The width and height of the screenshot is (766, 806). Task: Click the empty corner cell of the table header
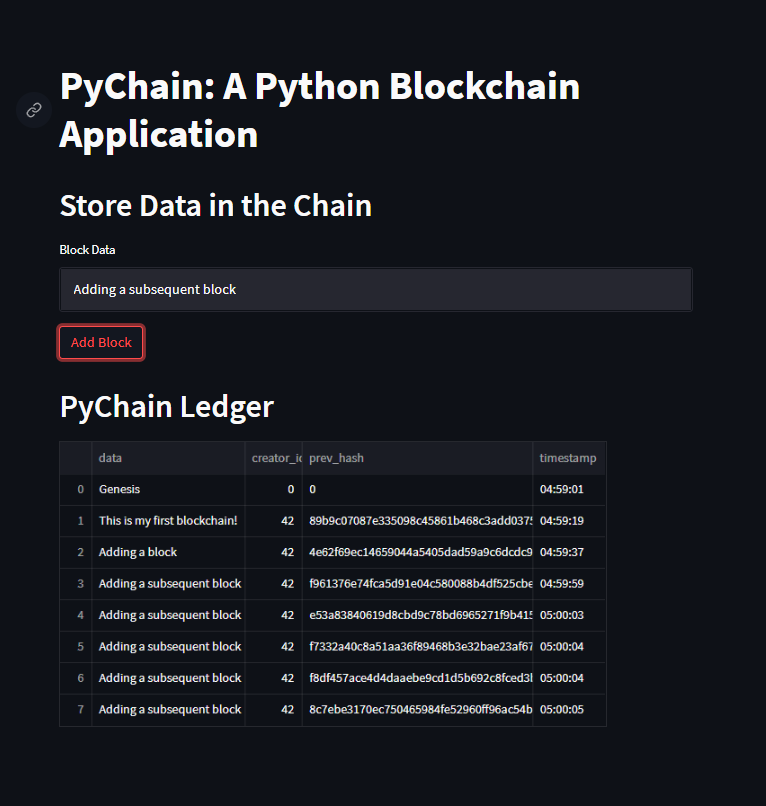coord(76,458)
